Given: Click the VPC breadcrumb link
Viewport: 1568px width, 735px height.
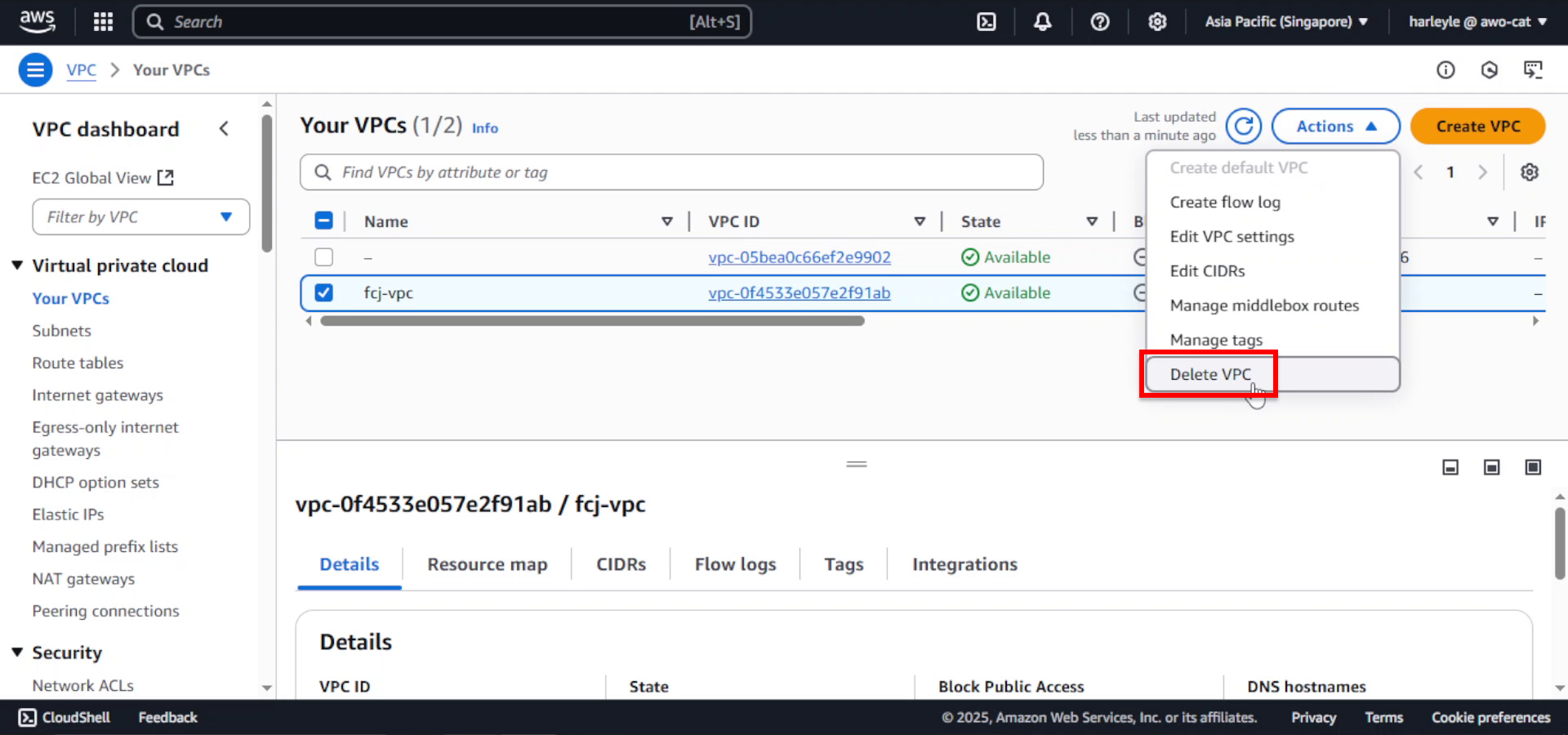Looking at the screenshot, I should pyautogui.click(x=81, y=70).
